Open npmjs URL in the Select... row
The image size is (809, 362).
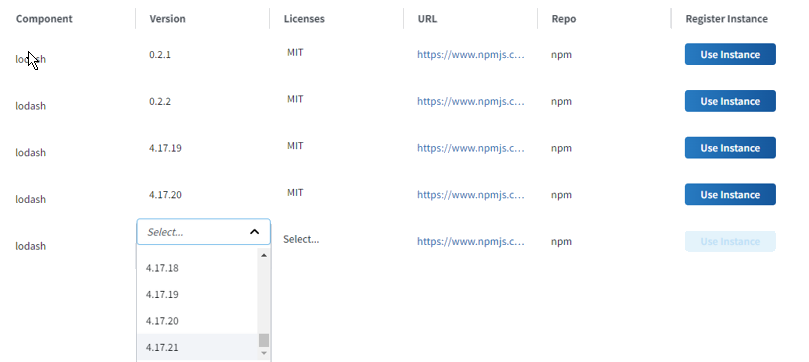[x=471, y=241]
